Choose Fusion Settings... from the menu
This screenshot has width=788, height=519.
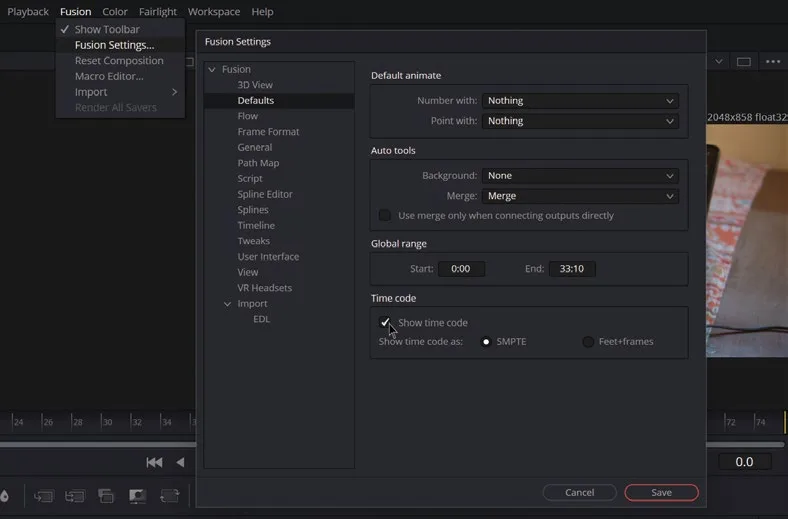(120, 45)
